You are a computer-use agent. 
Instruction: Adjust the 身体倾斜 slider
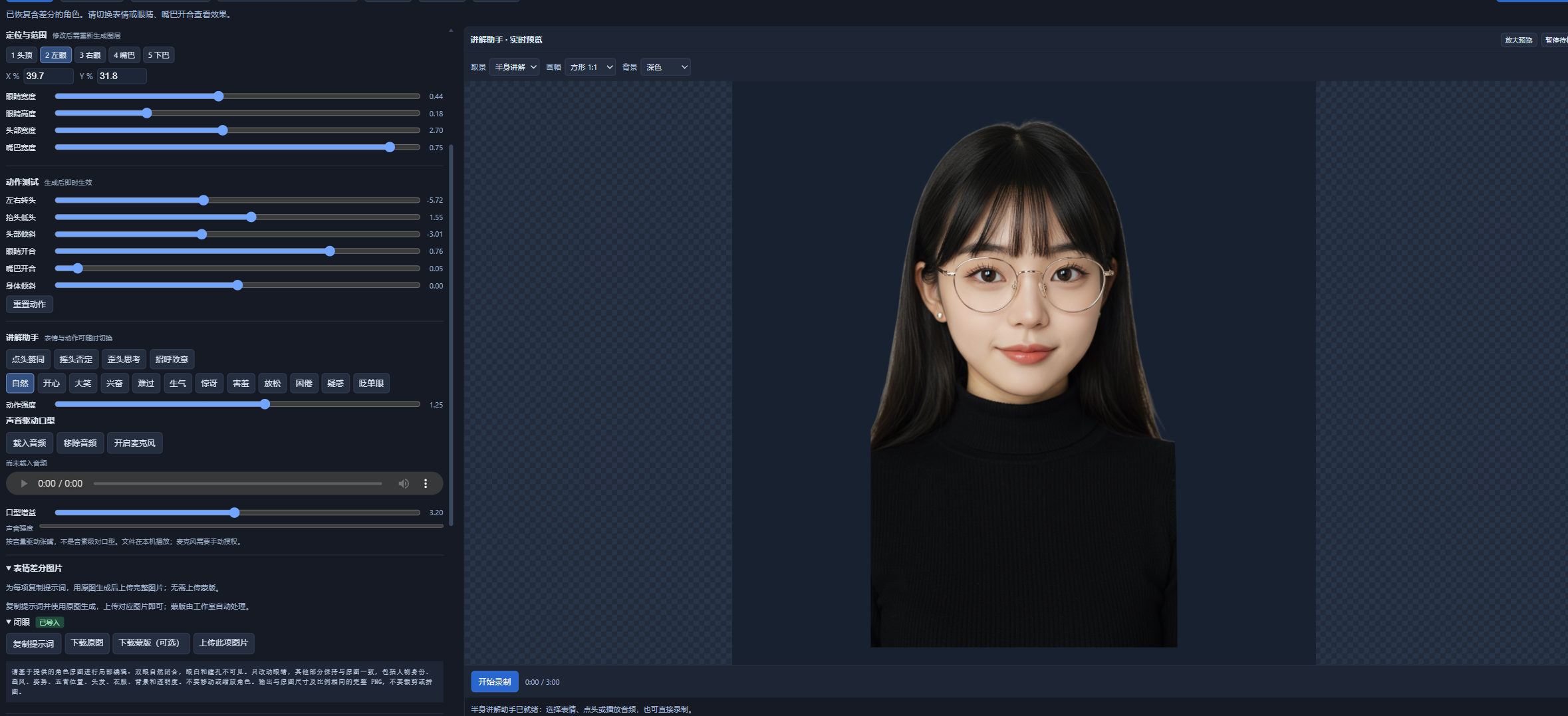[237, 286]
